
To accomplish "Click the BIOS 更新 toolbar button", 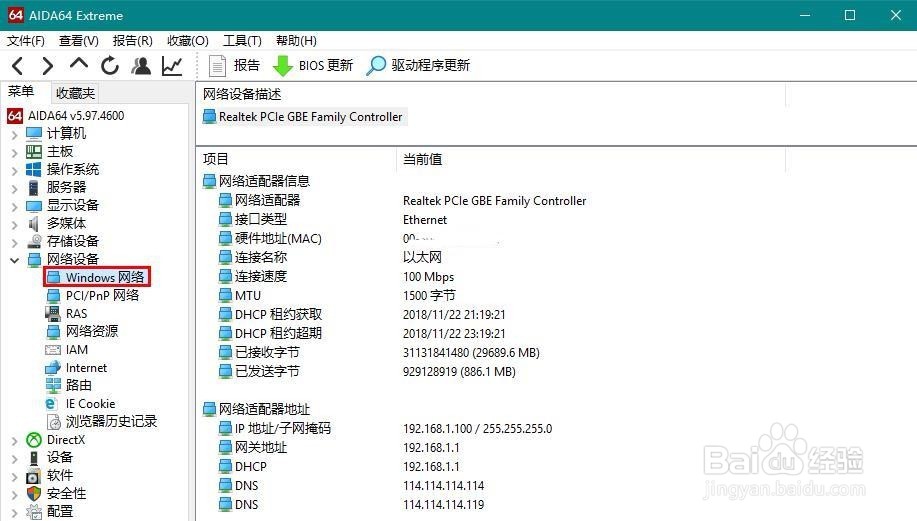I will coord(313,65).
